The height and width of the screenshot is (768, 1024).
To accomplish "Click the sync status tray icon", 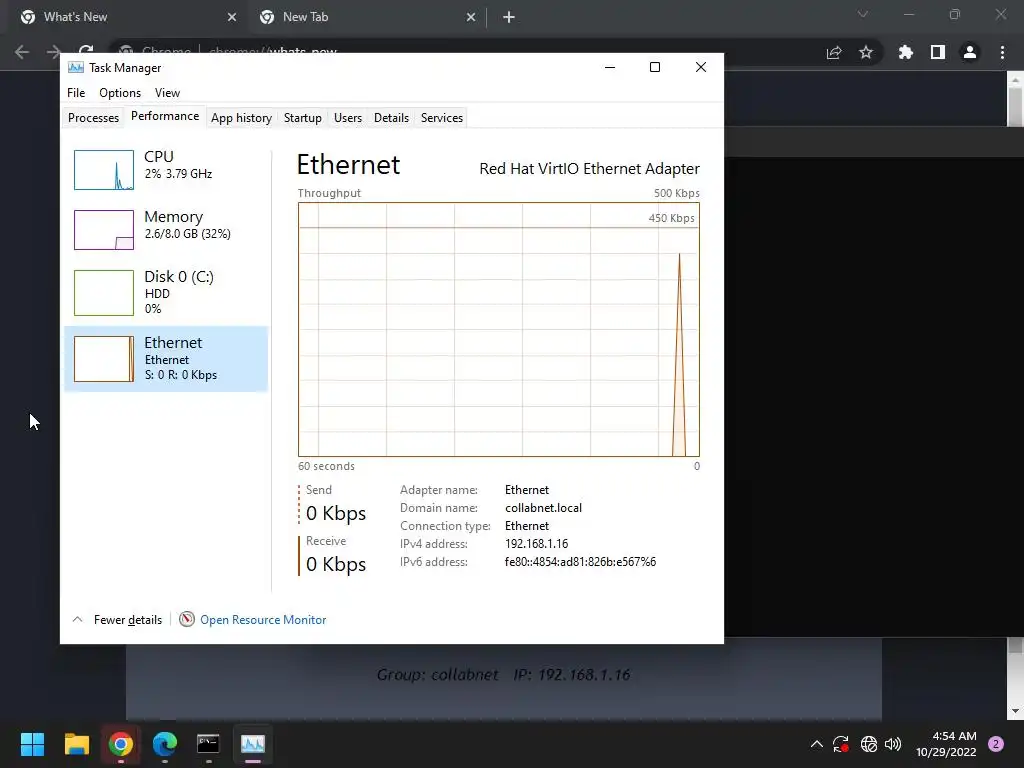I will pos(841,744).
